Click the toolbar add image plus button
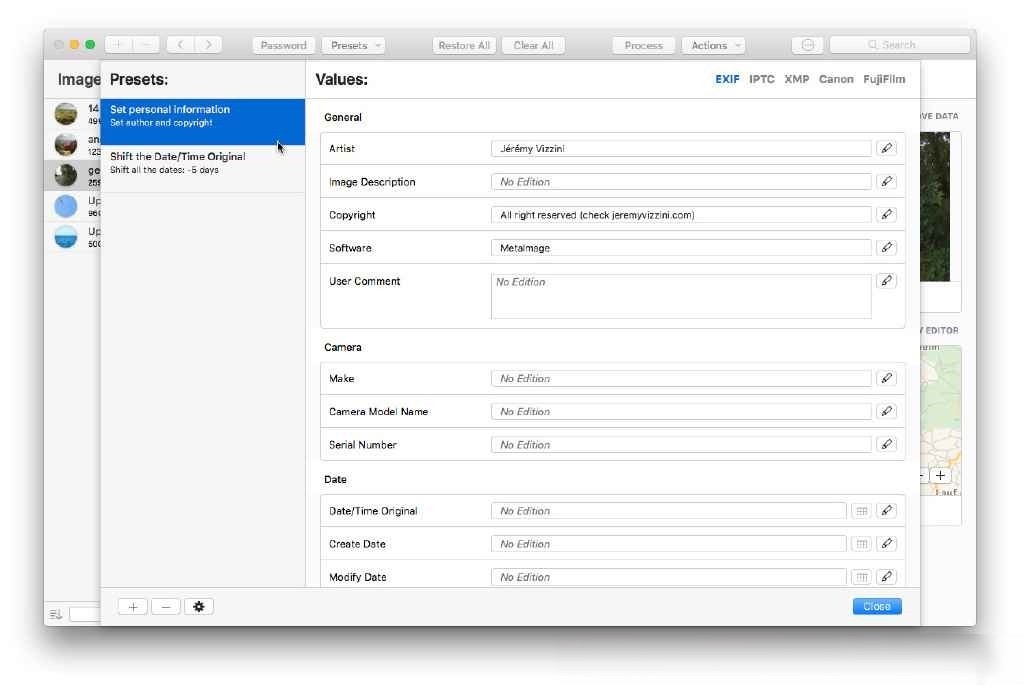1024x685 pixels. (x=118, y=44)
